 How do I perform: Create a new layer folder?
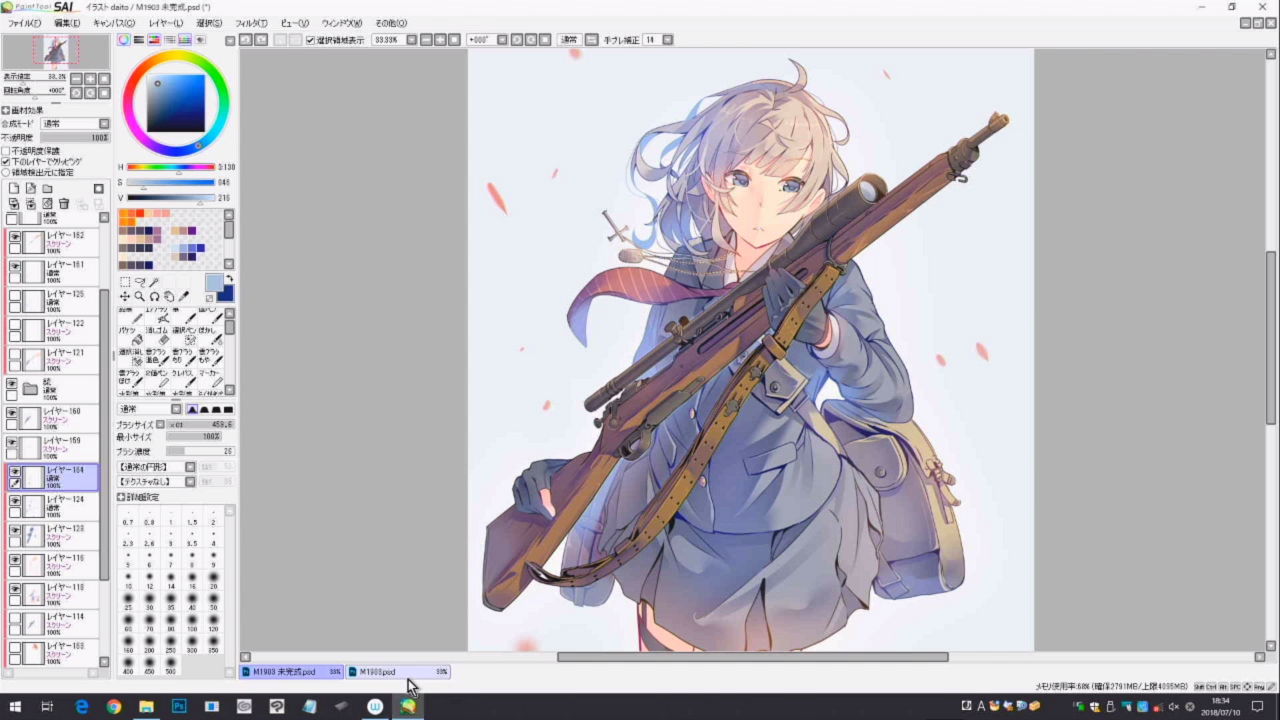click(47, 188)
